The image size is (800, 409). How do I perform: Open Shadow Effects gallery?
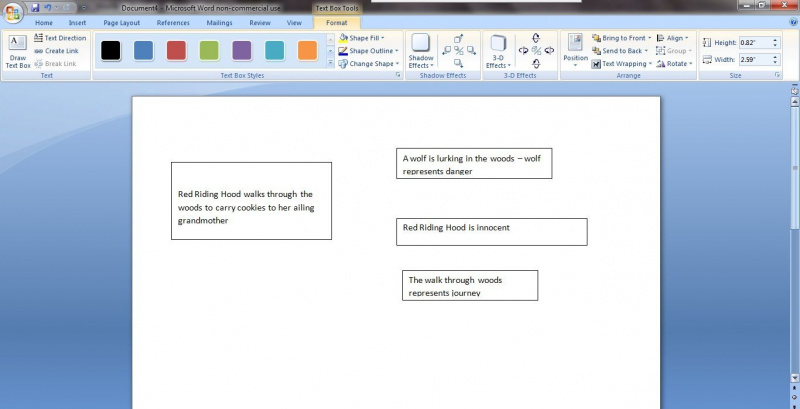pyautogui.click(x=420, y=51)
